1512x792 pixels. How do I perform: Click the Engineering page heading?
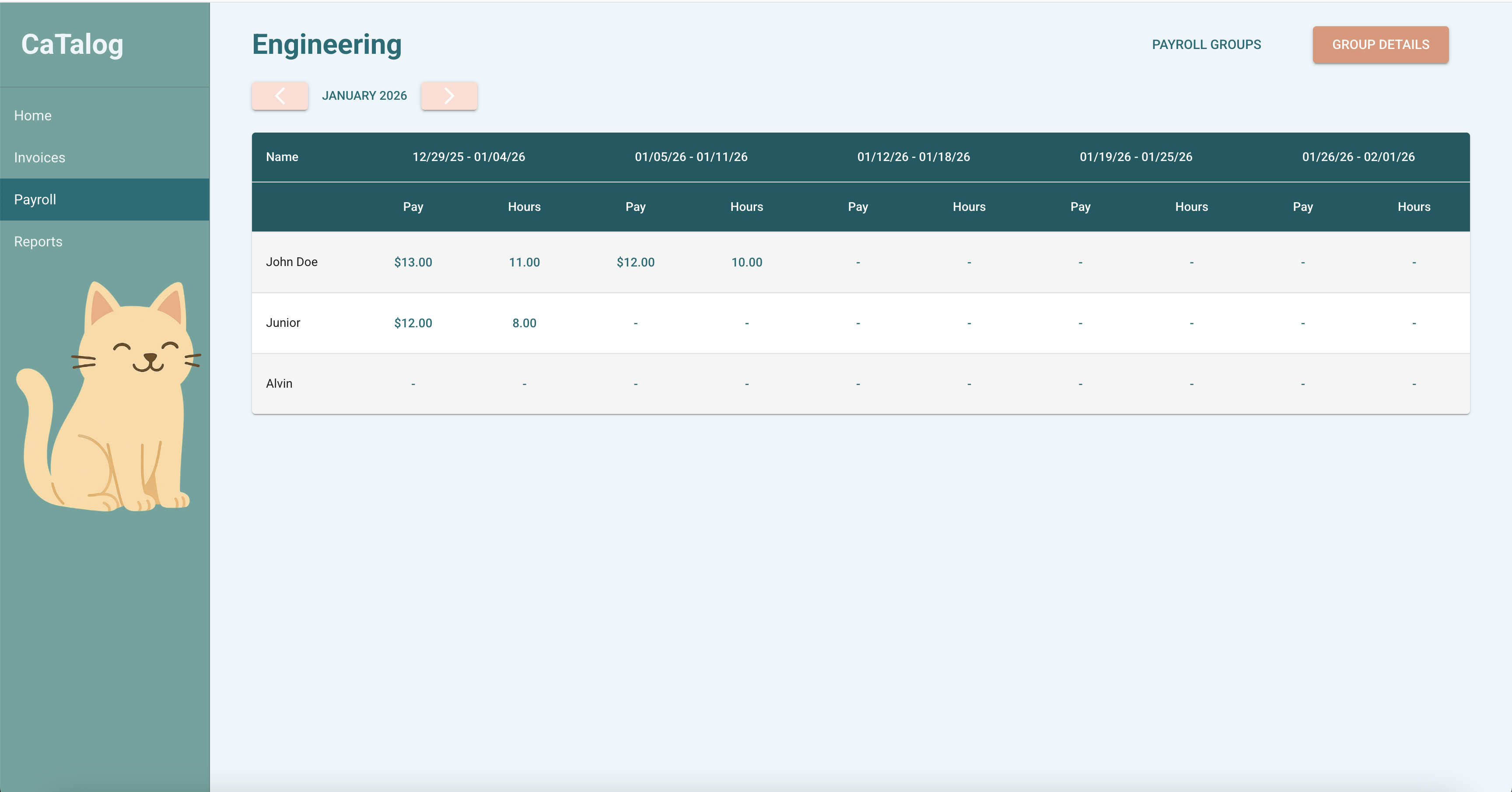(326, 44)
